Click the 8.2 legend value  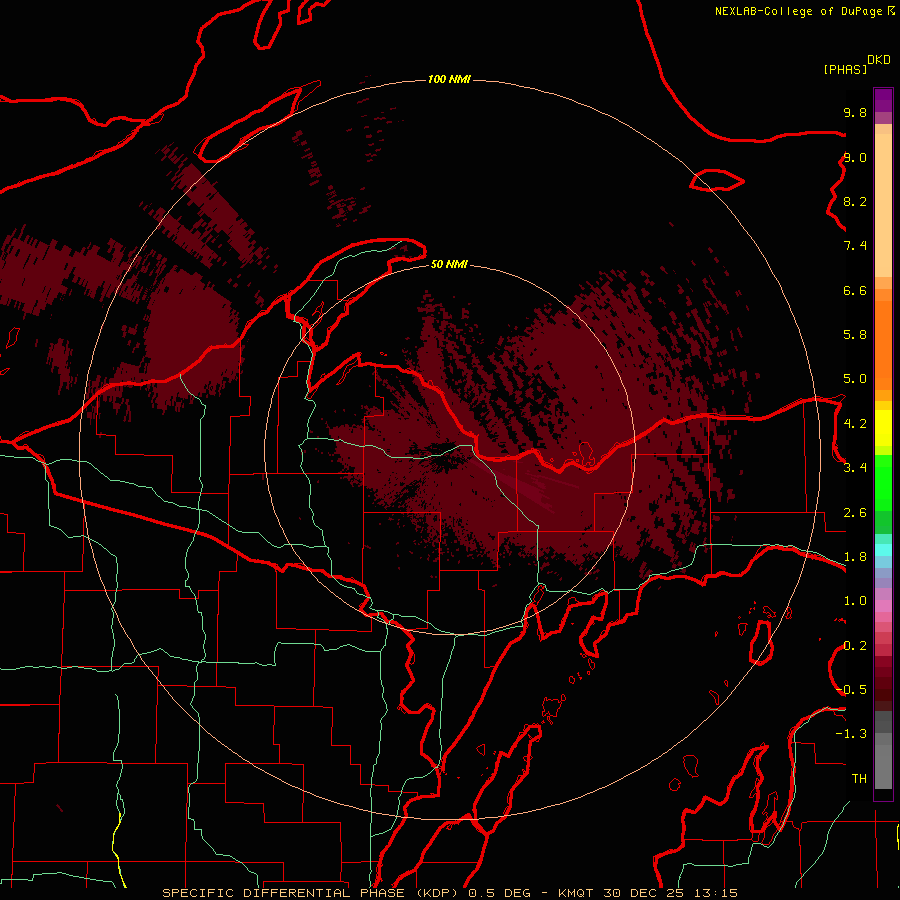[855, 201]
